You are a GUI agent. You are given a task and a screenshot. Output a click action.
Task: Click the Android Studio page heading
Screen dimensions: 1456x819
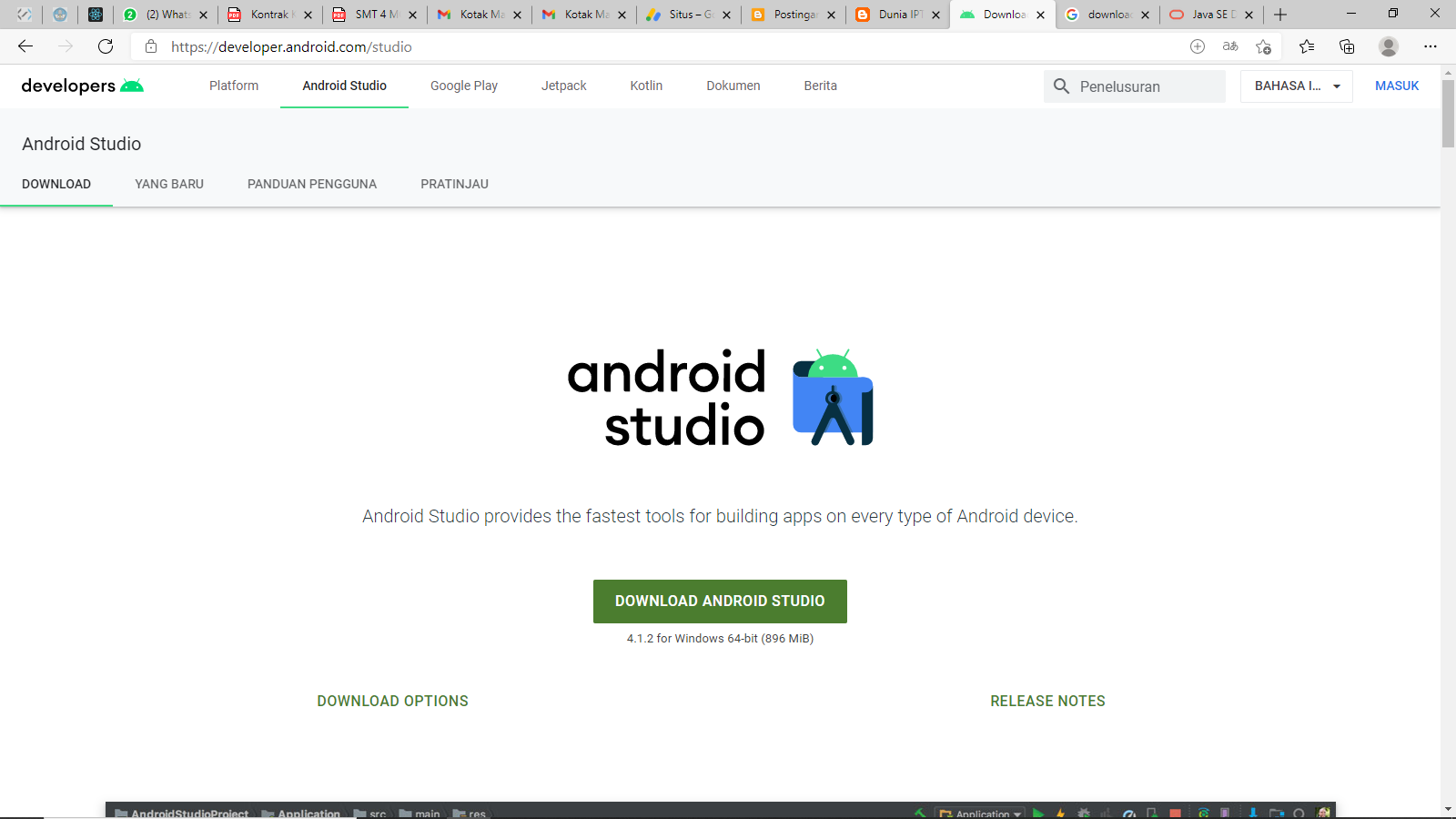click(x=82, y=144)
